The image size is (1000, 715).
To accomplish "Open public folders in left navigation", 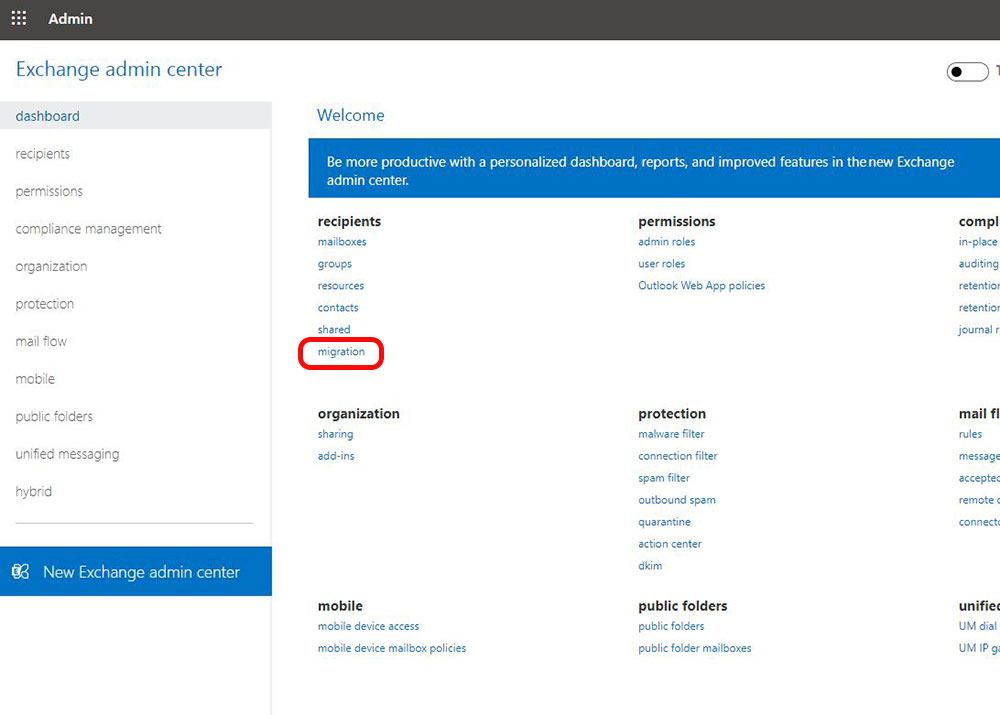I will tap(54, 416).
